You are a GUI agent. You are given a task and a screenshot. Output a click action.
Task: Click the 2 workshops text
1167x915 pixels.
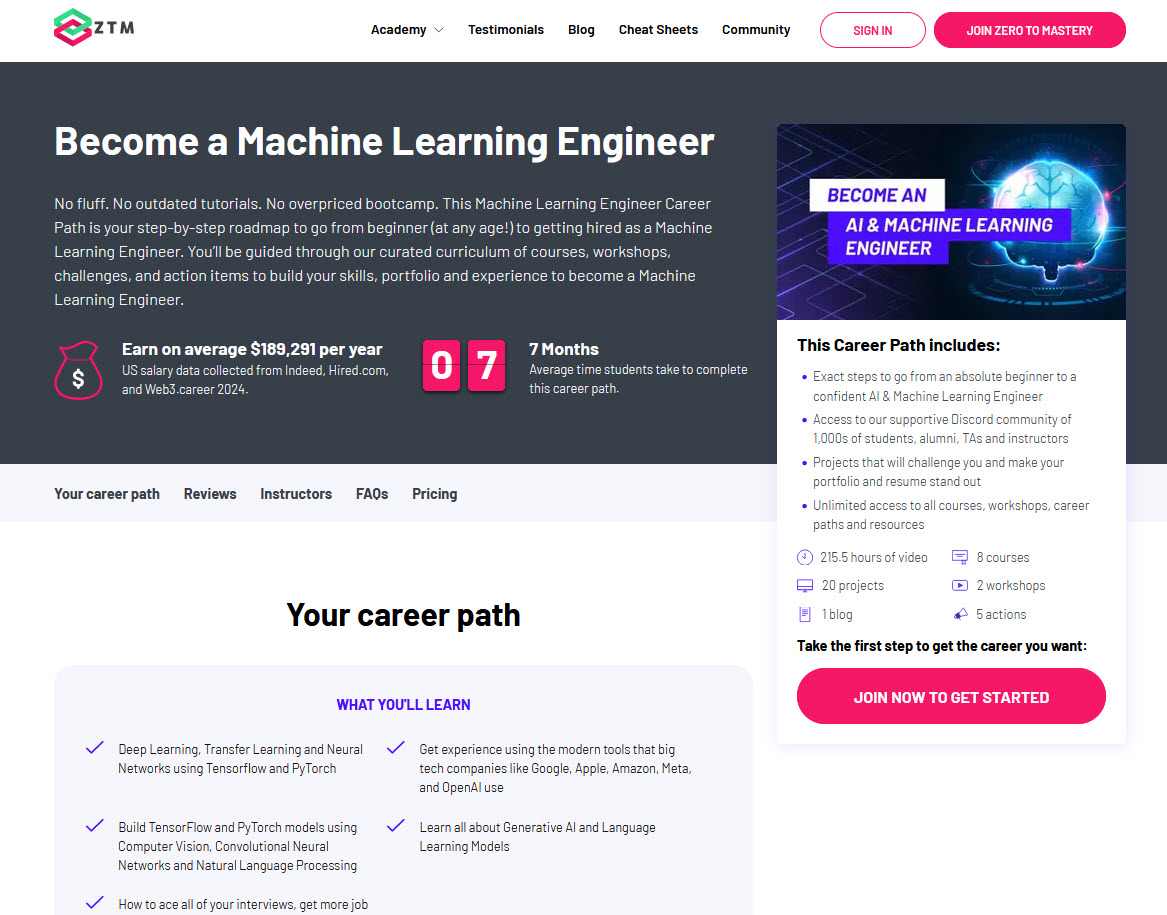click(1011, 585)
